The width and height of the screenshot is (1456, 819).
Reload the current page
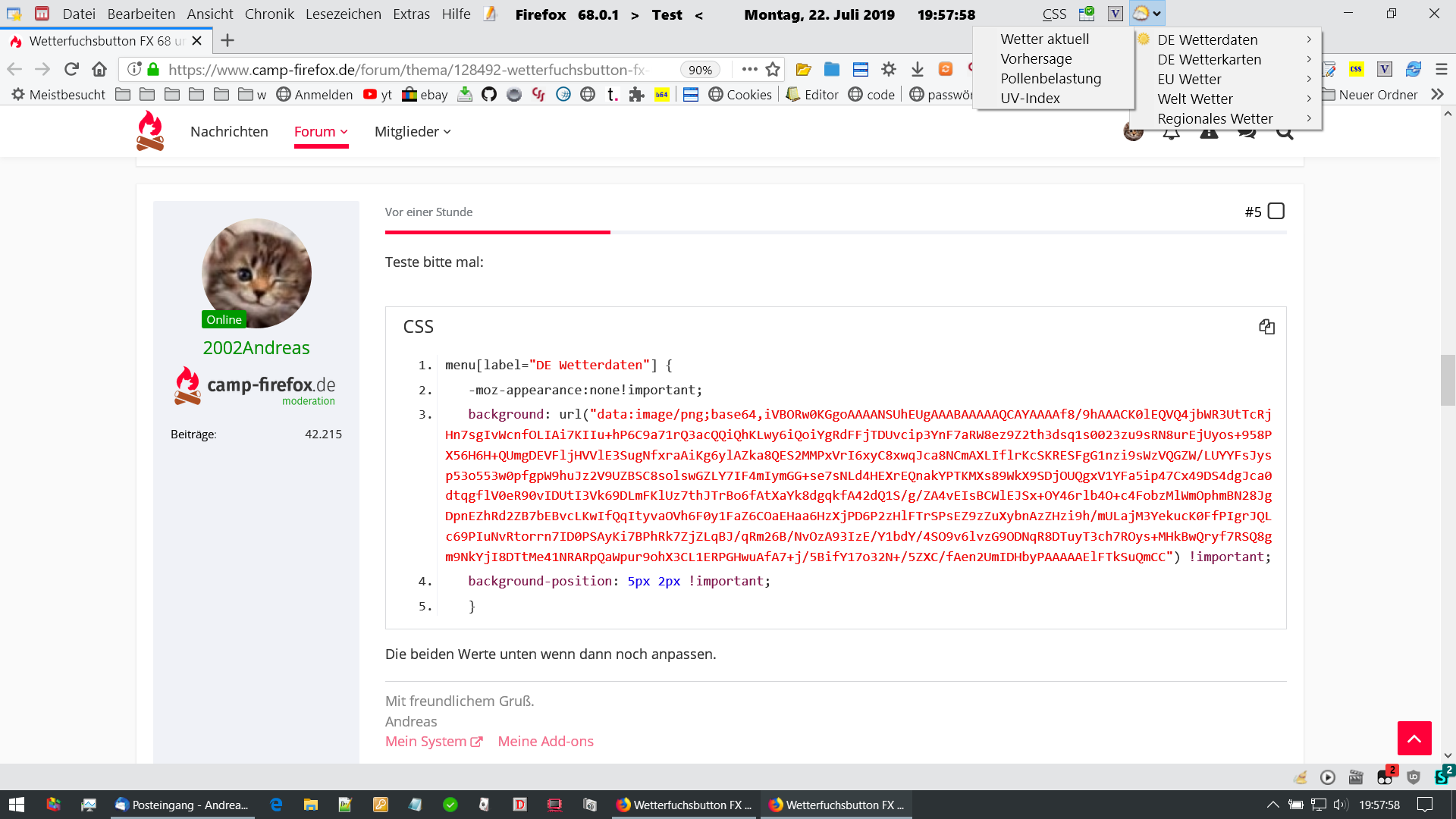click(x=71, y=70)
